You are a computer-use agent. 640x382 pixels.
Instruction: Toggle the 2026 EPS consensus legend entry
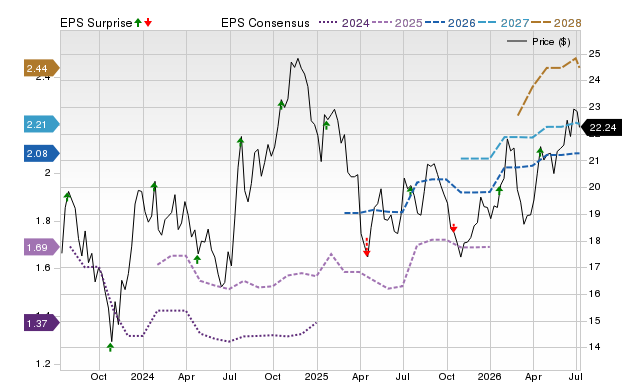451,23
